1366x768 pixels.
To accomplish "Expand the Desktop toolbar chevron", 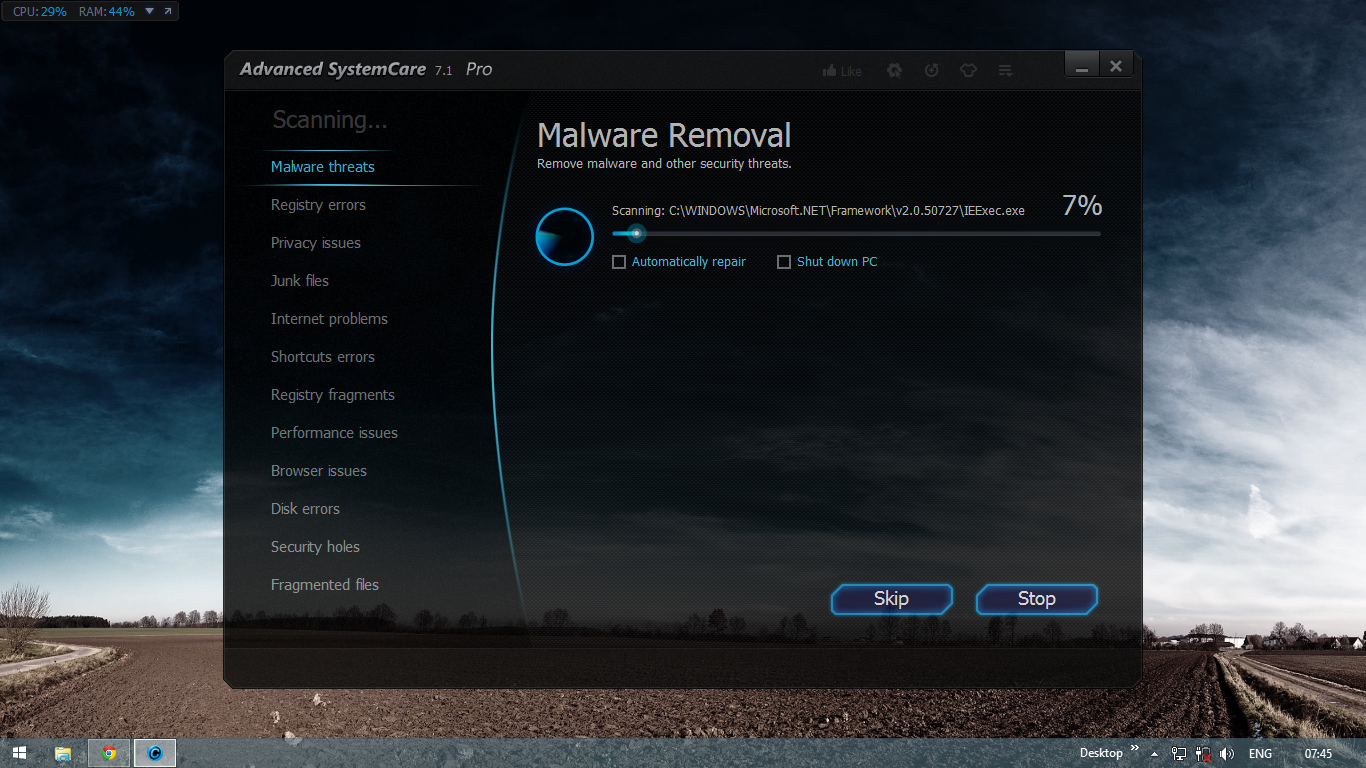I will (x=1136, y=746).
